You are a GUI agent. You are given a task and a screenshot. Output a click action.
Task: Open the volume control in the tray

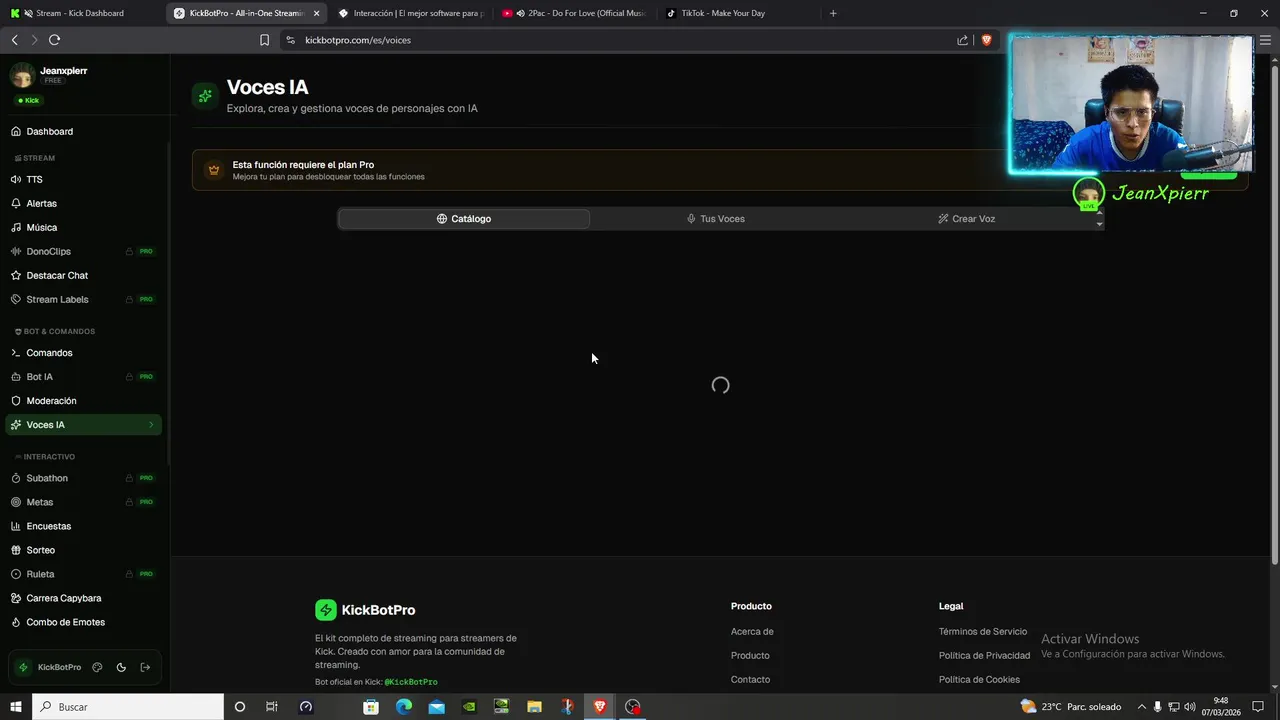point(1190,707)
